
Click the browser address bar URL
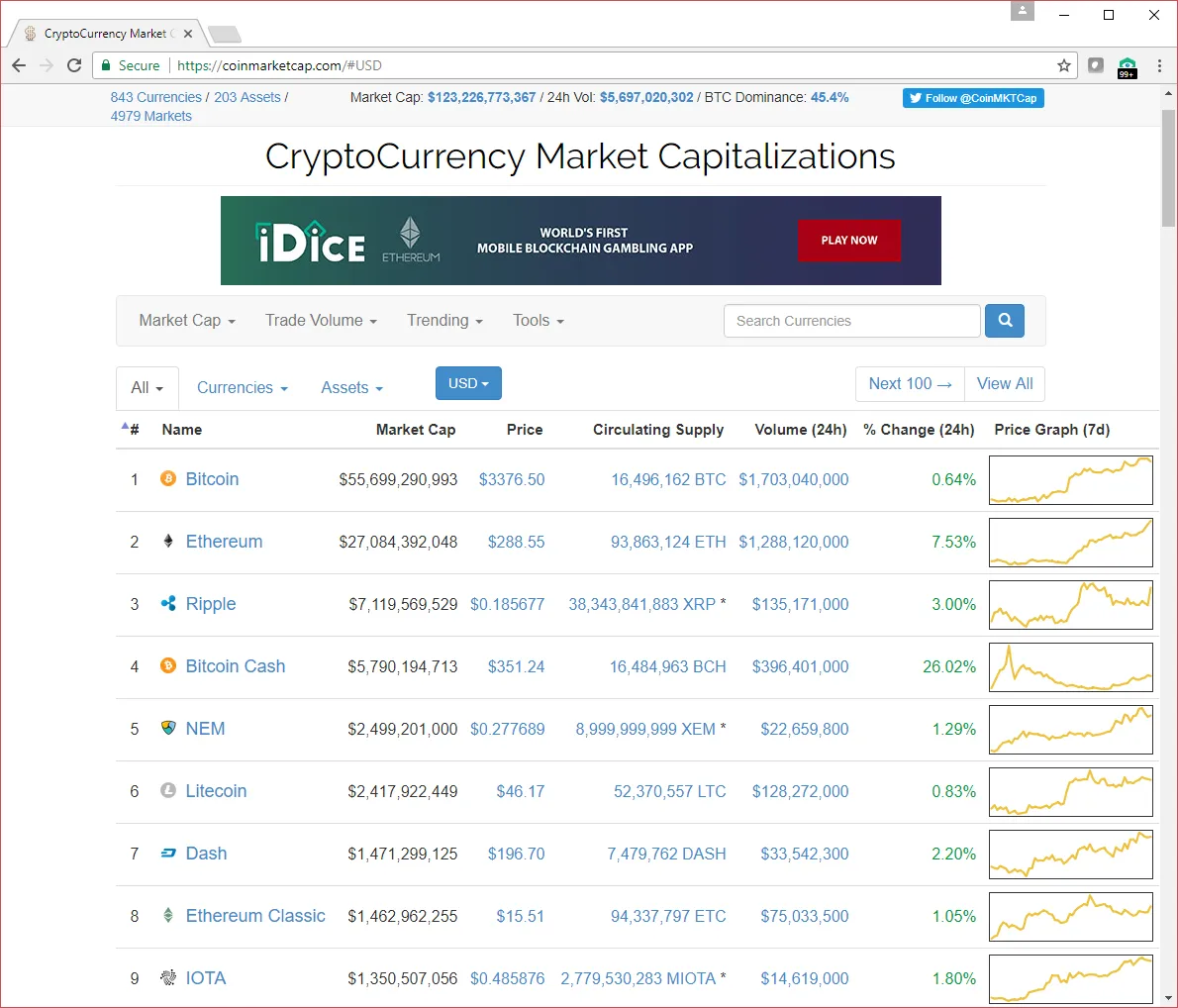pyautogui.click(x=279, y=65)
